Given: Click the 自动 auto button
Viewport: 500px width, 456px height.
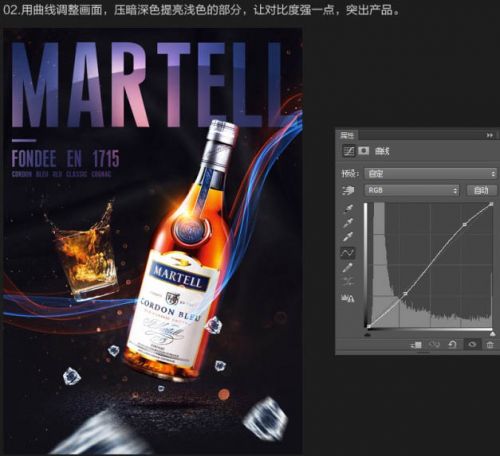Looking at the screenshot, I should click(x=481, y=190).
